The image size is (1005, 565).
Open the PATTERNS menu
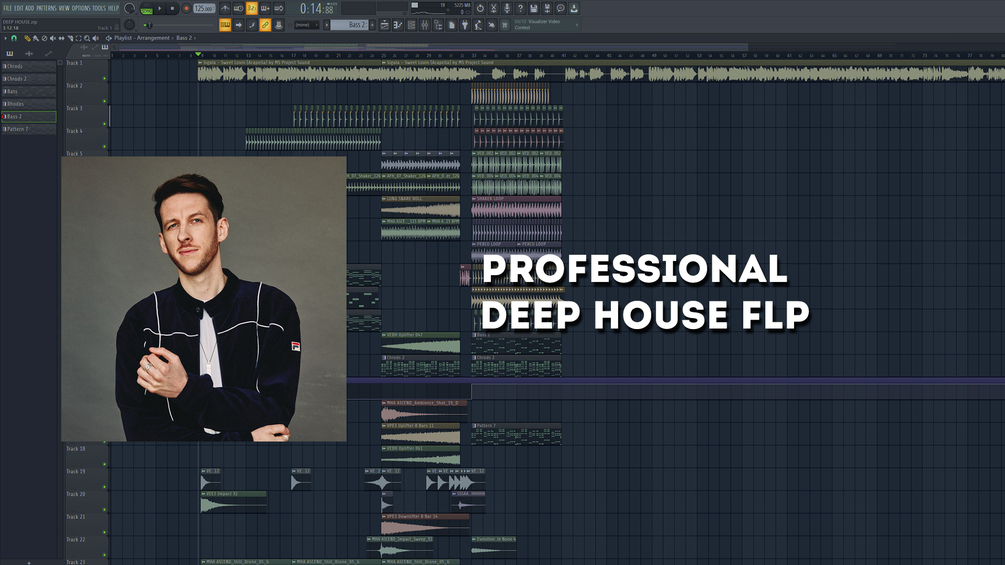point(46,8)
